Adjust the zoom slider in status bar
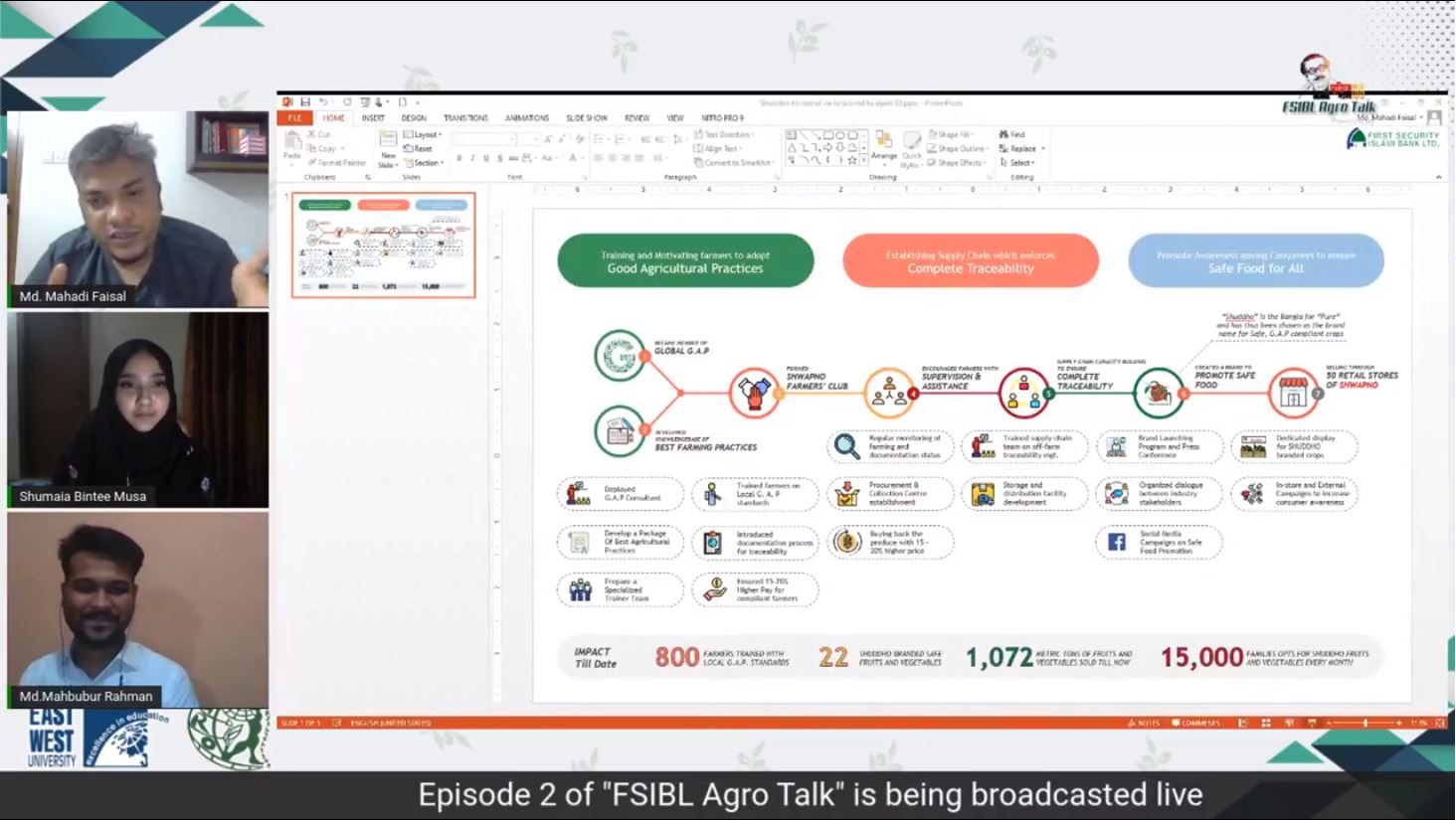Screen dimensions: 1456x820 tap(1365, 723)
